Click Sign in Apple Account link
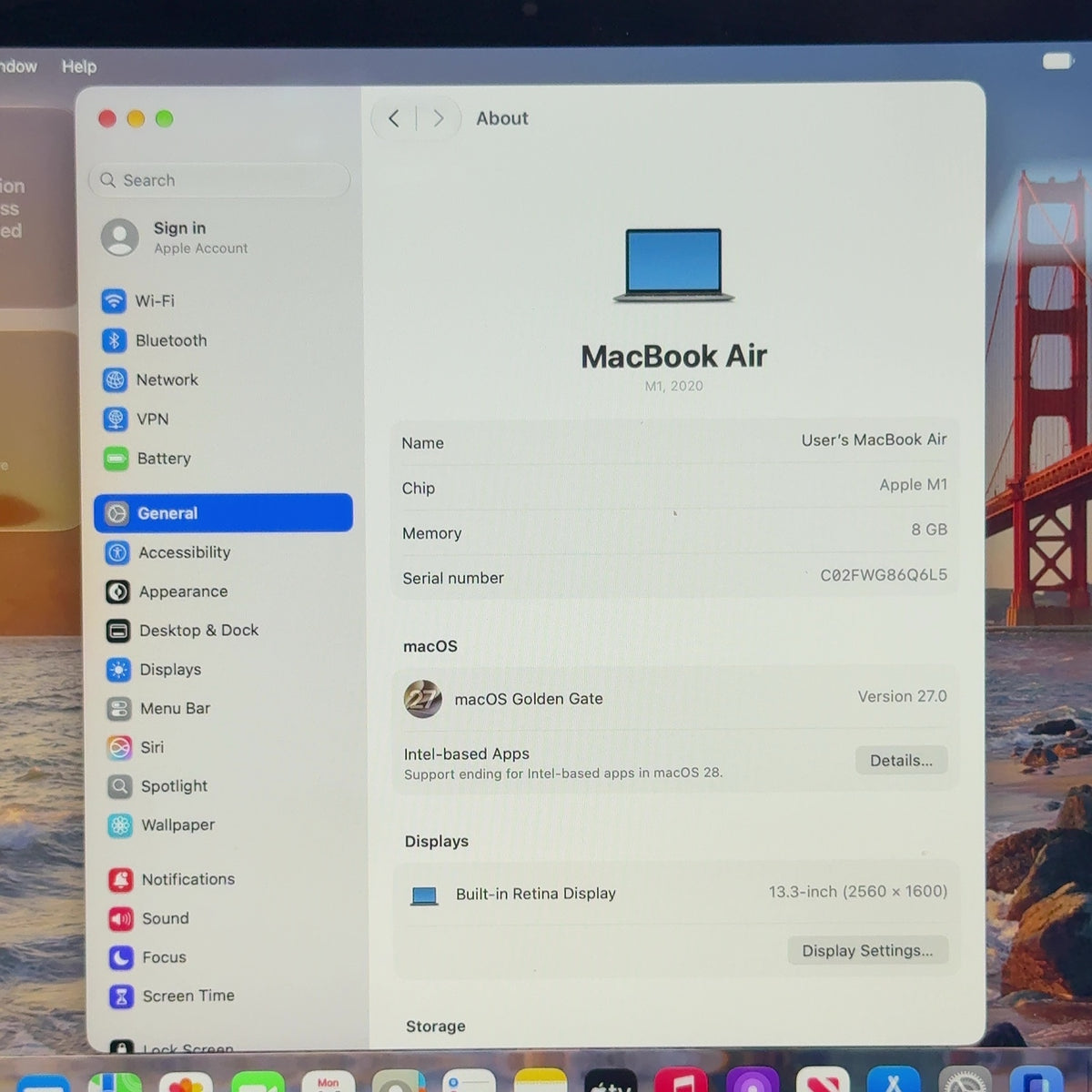 tap(200, 238)
